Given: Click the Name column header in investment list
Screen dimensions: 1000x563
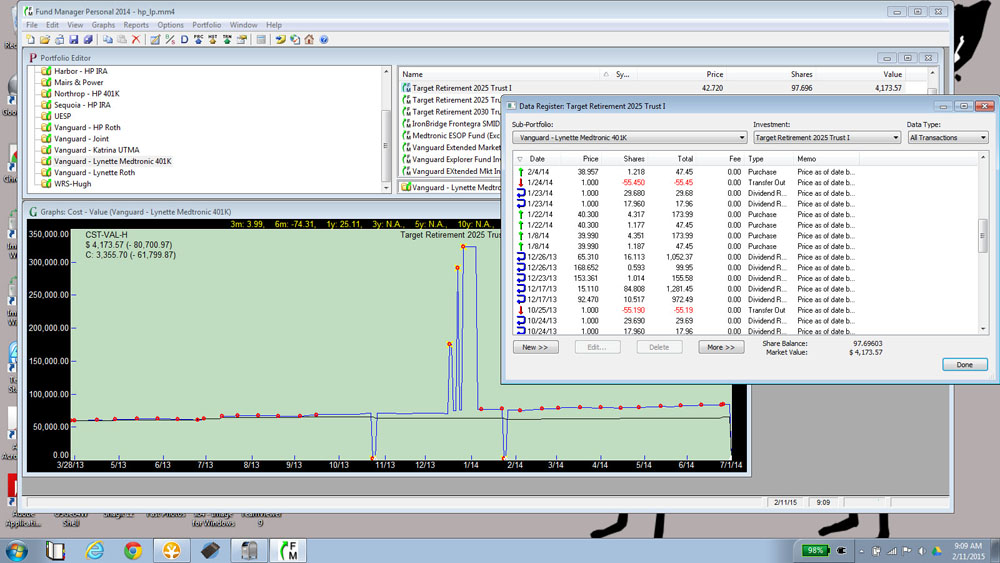Looking at the screenshot, I should pos(413,75).
